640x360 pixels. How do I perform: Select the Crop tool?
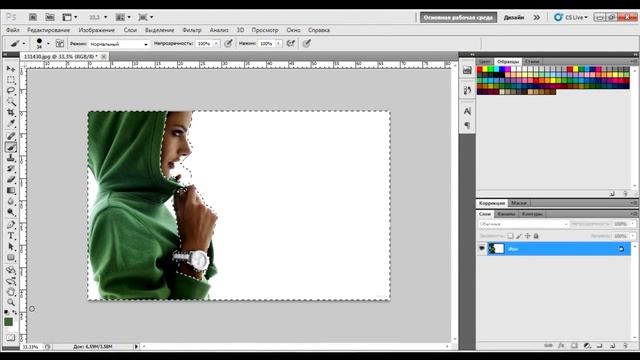point(11,112)
